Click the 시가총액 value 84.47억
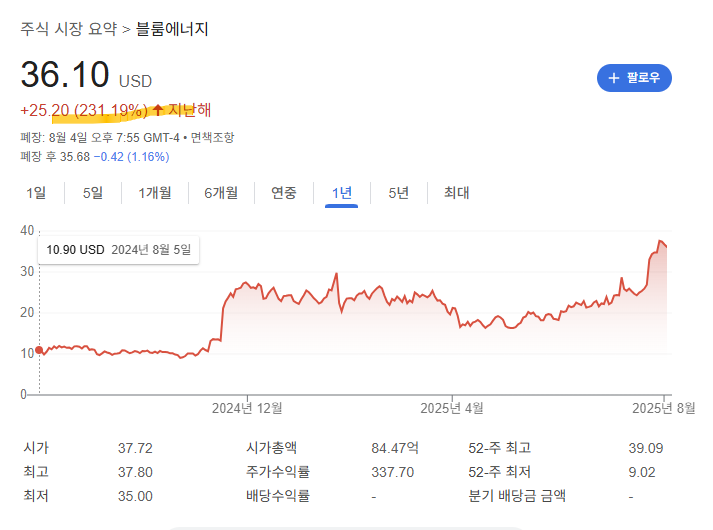713x530 pixels. [395, 448]
